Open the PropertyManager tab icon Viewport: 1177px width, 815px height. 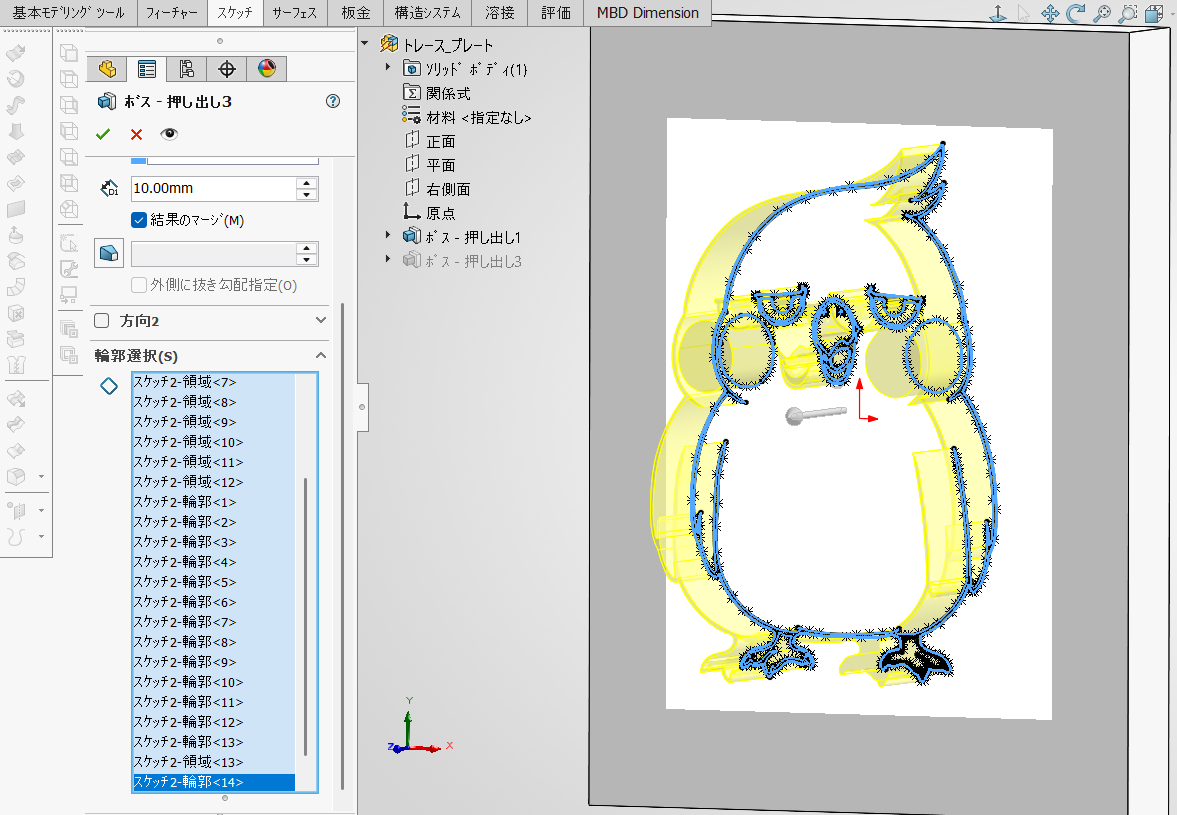pyautogui.click(x=146, y=69)
